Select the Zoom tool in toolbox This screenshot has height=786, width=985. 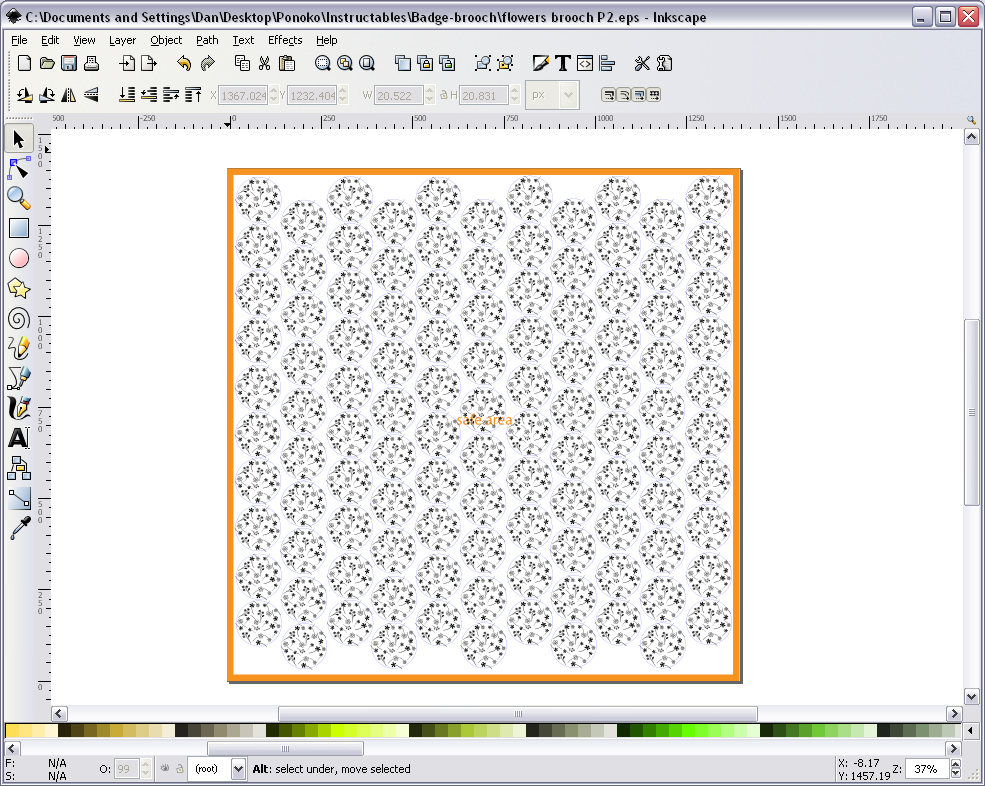coord(19,199)
